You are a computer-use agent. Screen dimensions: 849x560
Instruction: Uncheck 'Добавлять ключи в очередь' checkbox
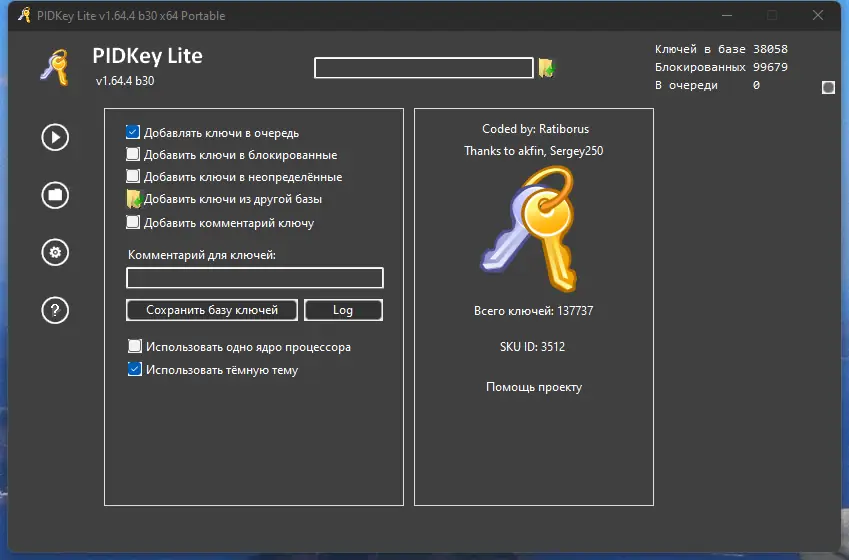click(133, 132)
